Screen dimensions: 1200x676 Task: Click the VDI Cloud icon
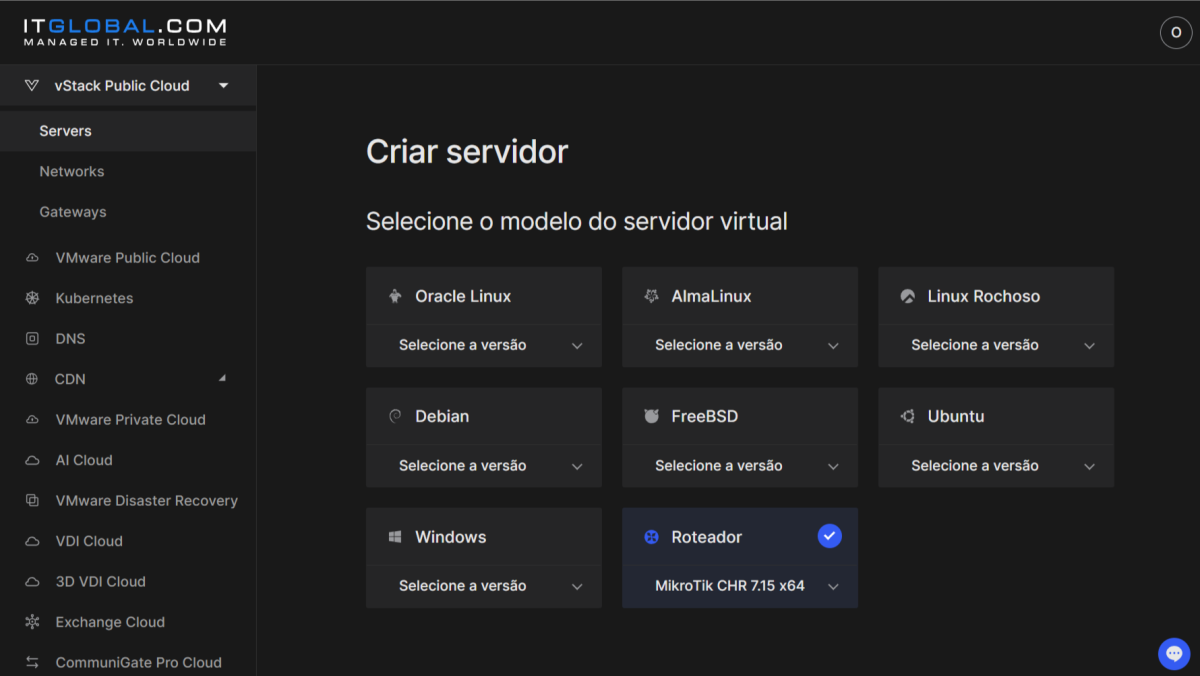coord(32,541)
